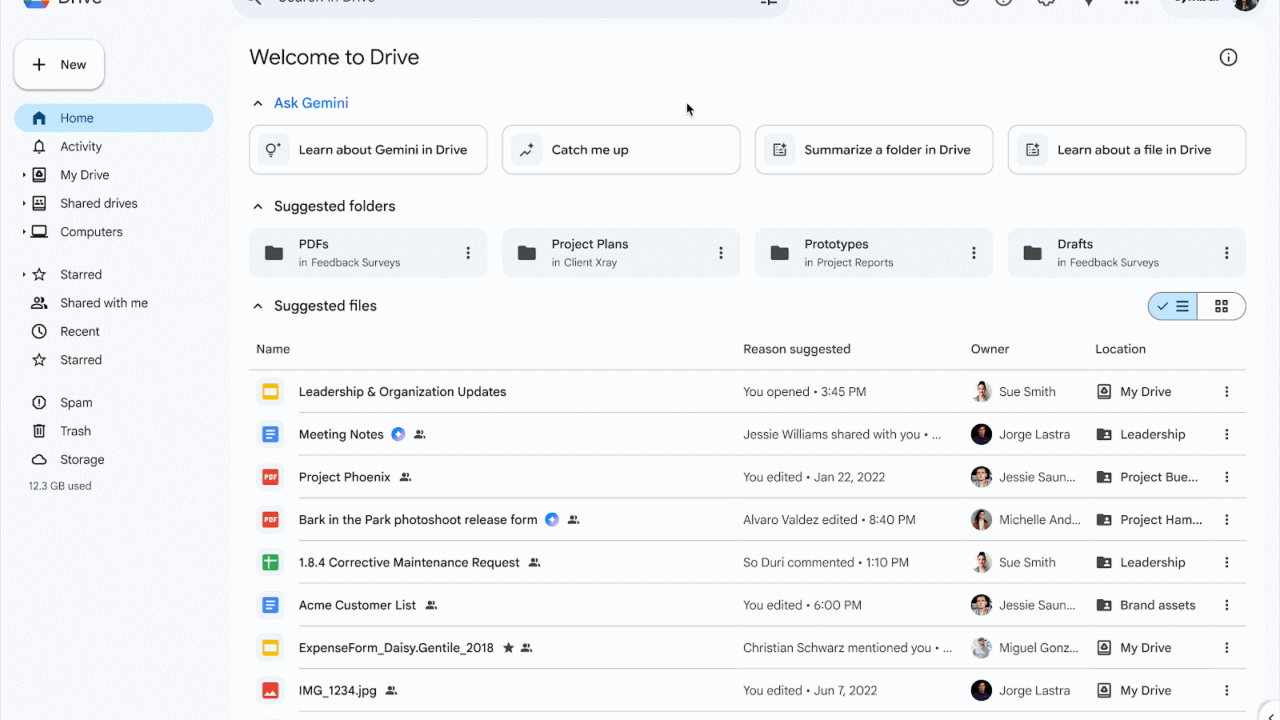Open more actions for Acme Customer List
This screenshot has width=1280, height=720.
(1227, 605)
